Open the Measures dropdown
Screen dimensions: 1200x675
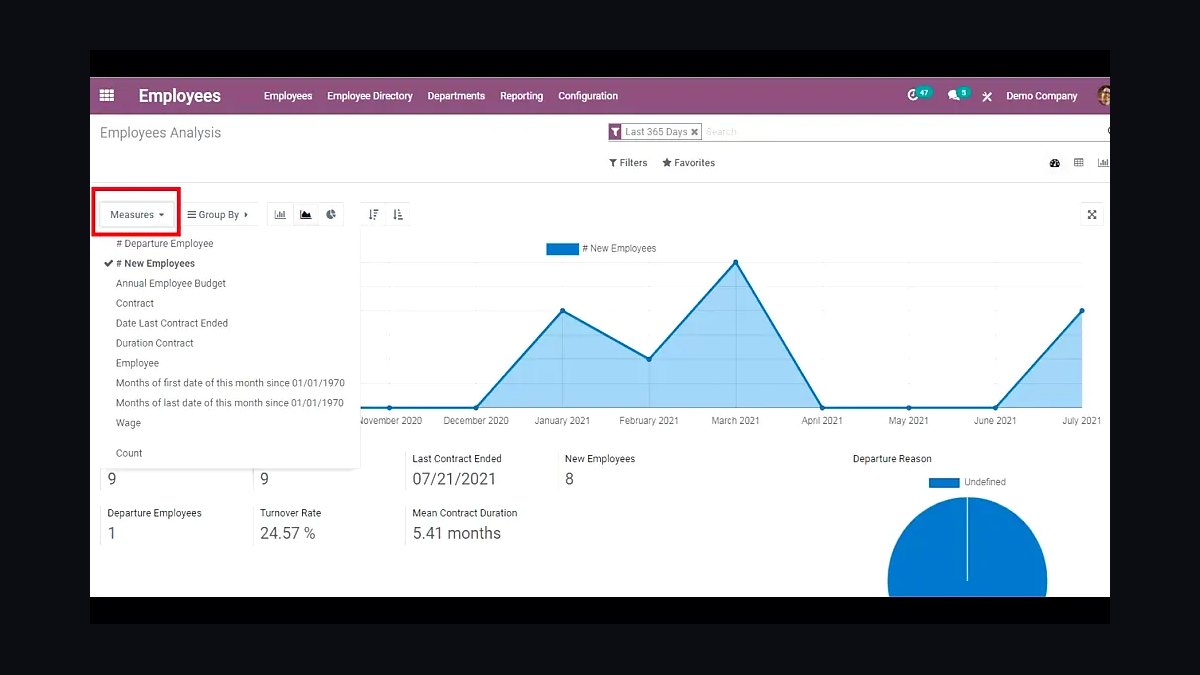[x=137, y=215]
